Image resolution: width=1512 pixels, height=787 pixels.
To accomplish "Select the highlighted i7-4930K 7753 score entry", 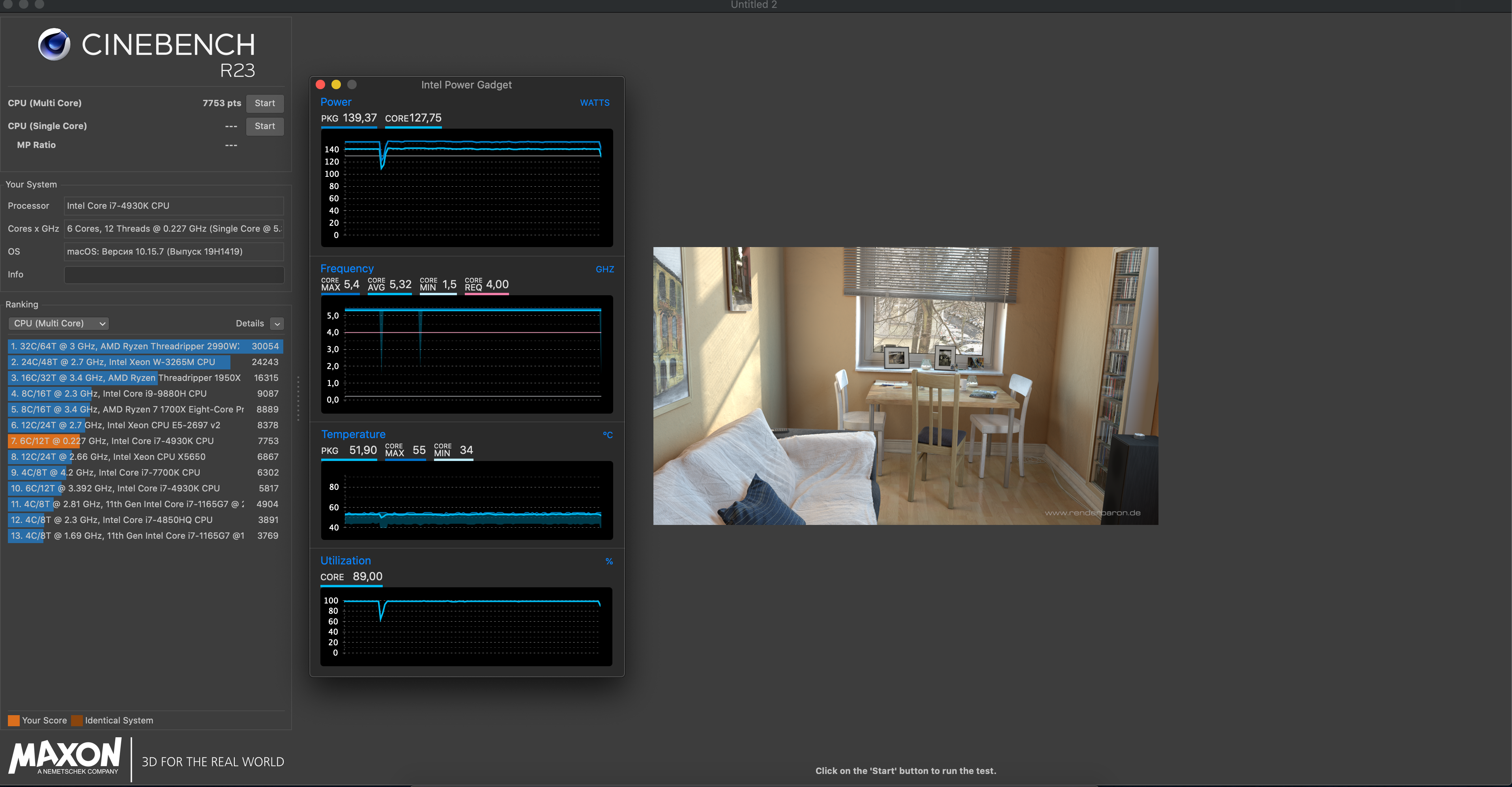I will (x=145, y=441).
